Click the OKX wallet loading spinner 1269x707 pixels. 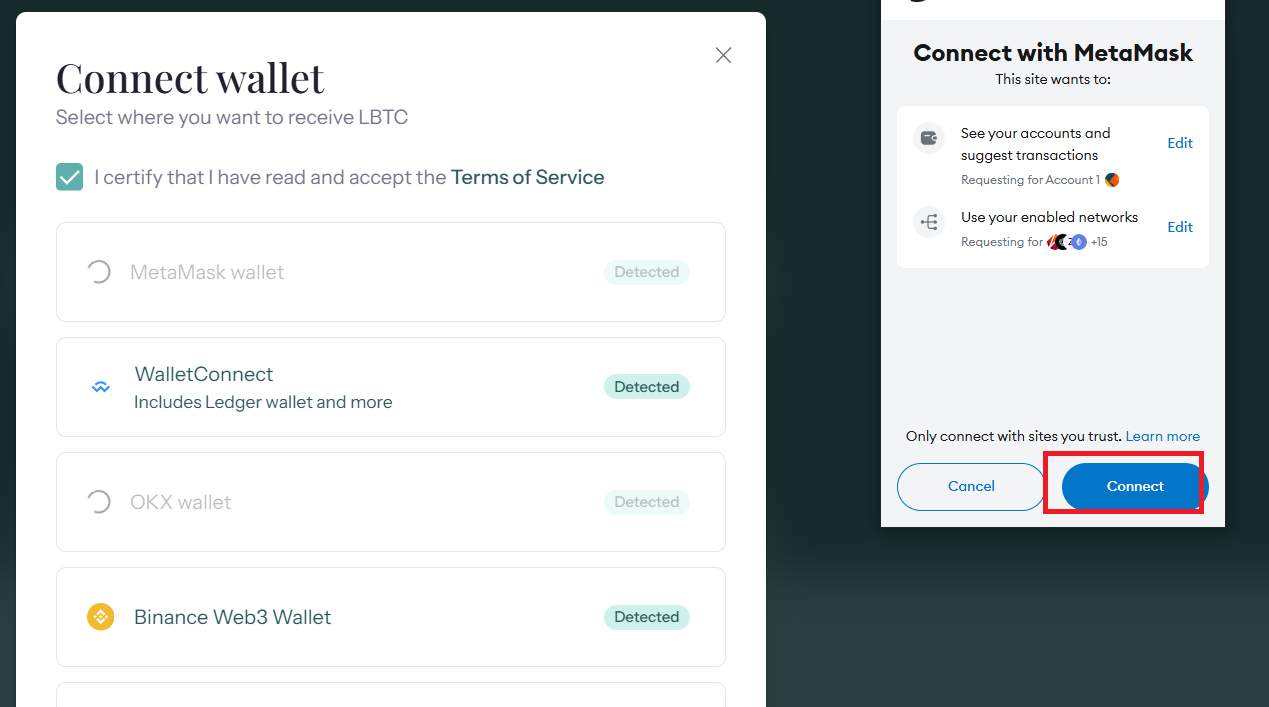click(x=98, y=502)
